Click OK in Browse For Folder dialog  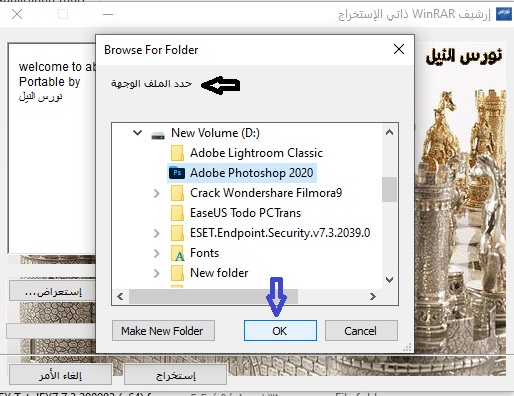pos(280,331)
